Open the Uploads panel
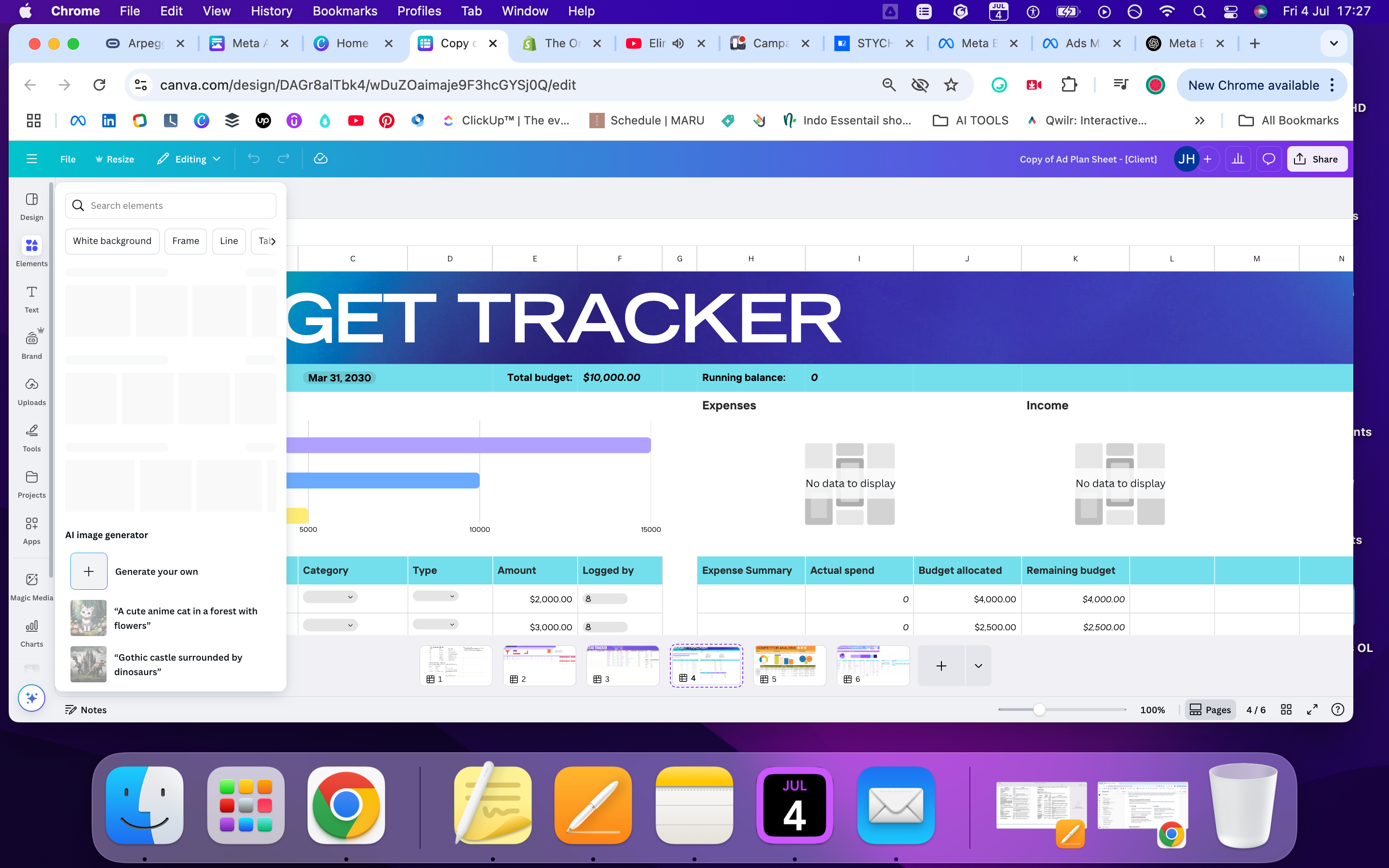 tap(31, 392)
